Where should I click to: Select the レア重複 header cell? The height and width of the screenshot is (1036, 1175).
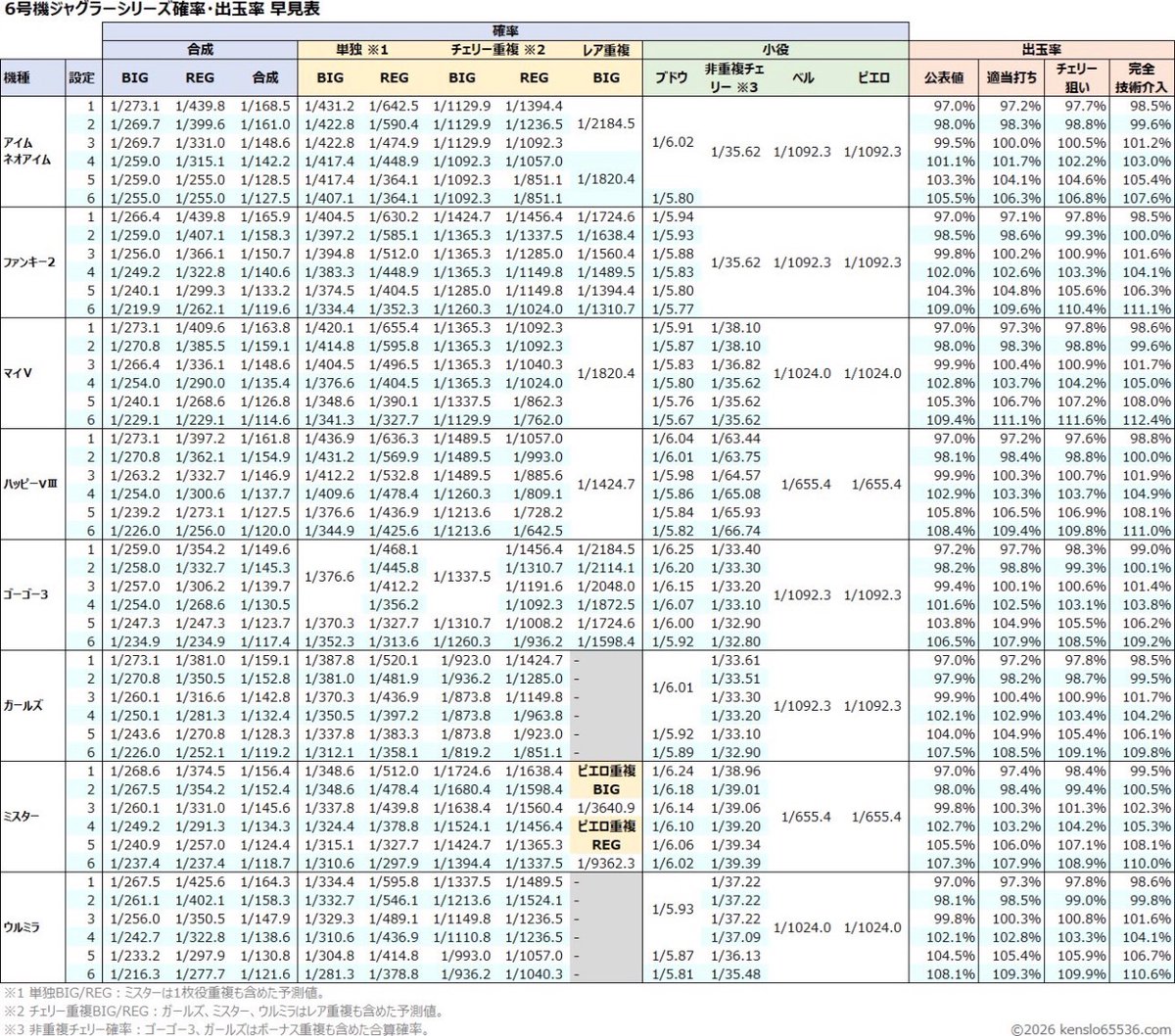click(x=605, y=49)
